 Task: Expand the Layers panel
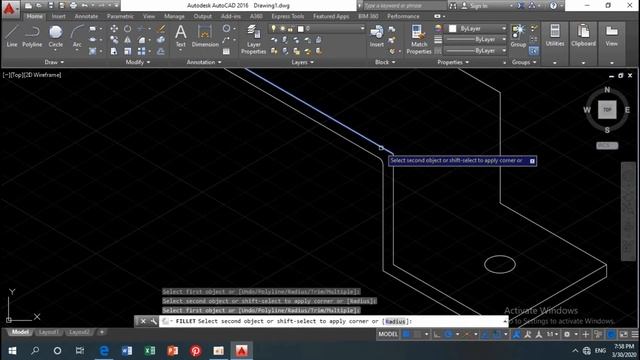[302, 62]
